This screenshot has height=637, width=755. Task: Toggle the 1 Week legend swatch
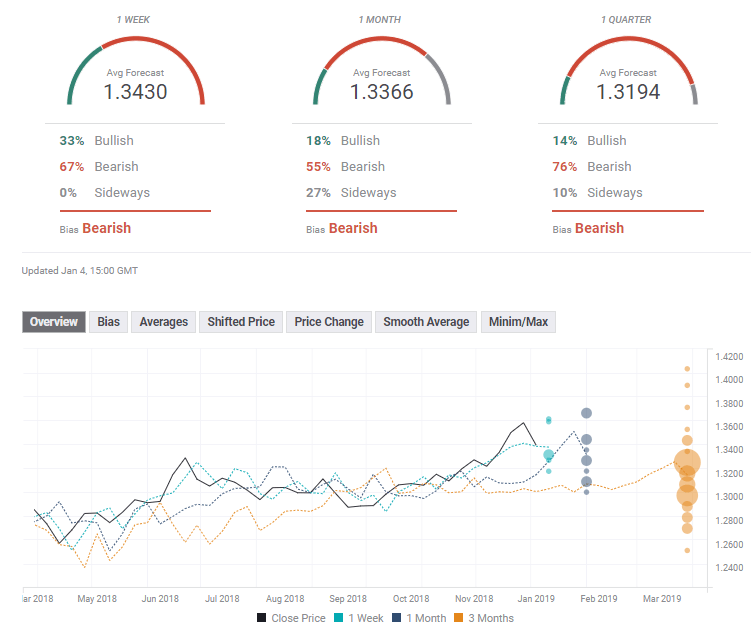(338, 618)
